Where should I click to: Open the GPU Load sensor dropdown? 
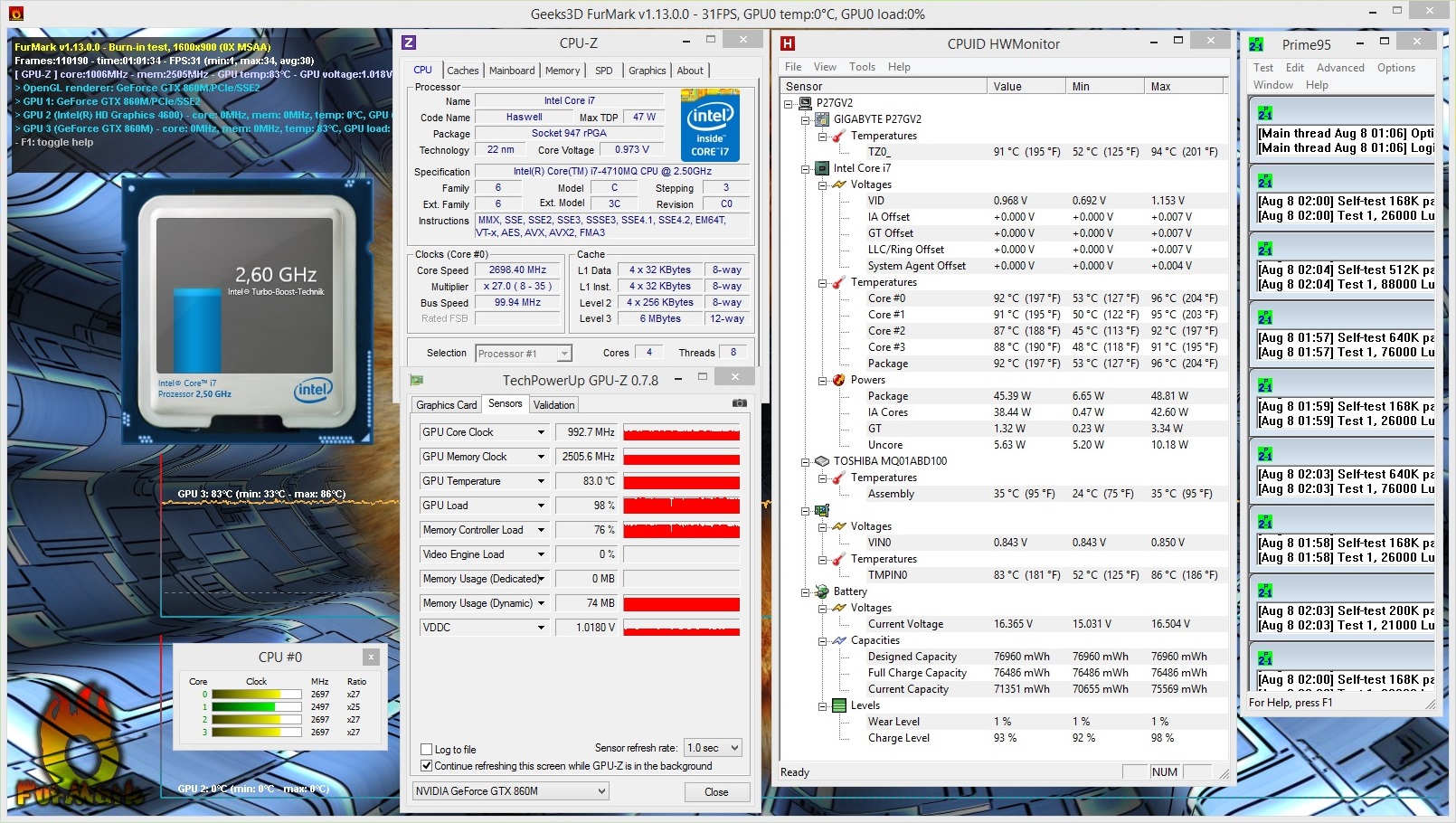541,506
